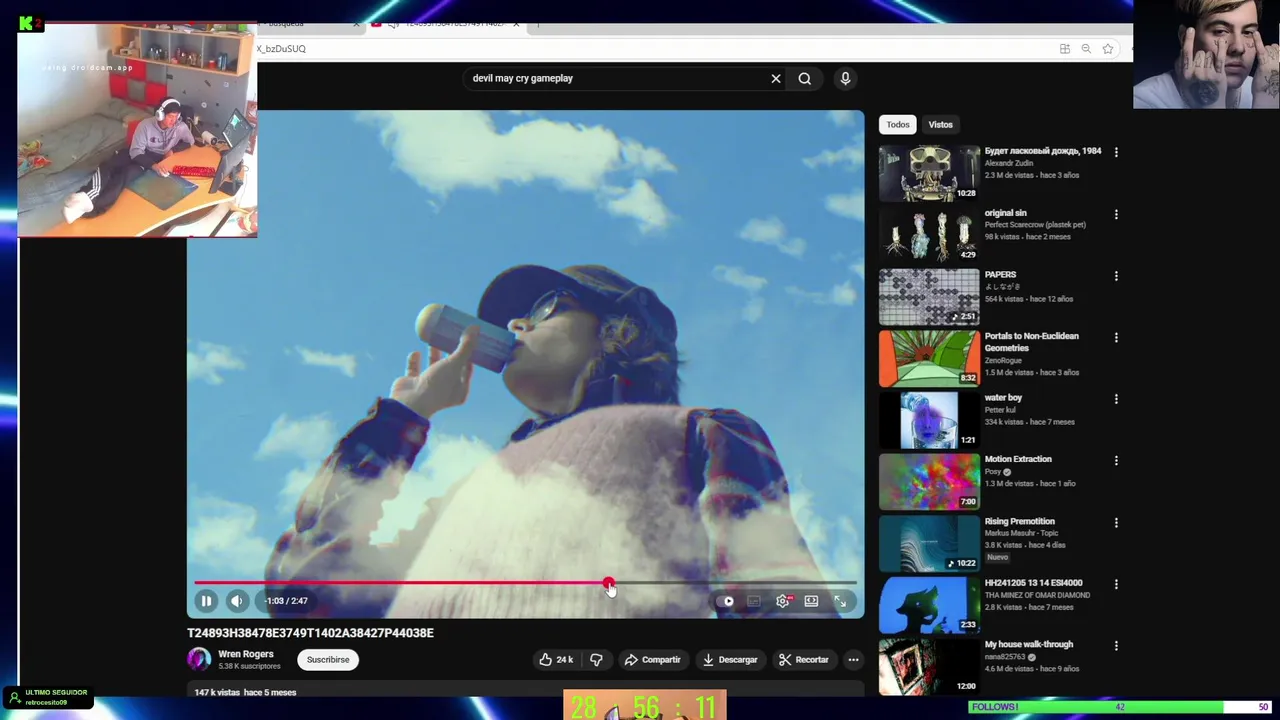
Task: Dislike the video with thumbs down
Action: click(596, 660)
